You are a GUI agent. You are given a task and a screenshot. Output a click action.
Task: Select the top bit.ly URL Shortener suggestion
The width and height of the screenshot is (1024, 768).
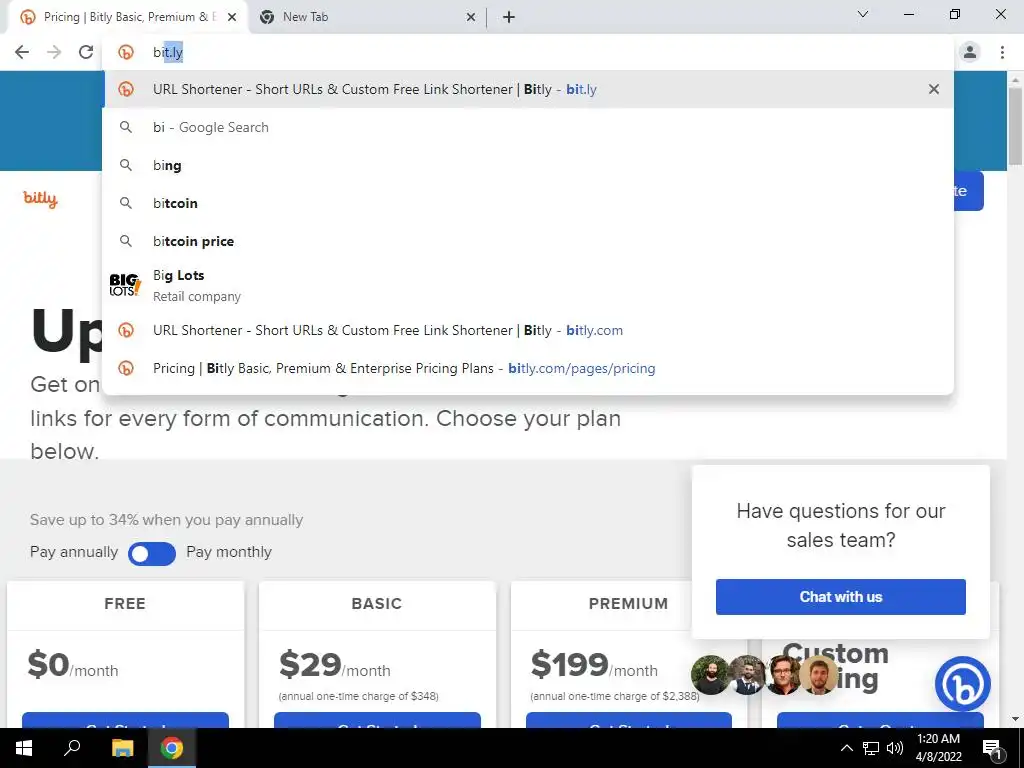[529, 89]
